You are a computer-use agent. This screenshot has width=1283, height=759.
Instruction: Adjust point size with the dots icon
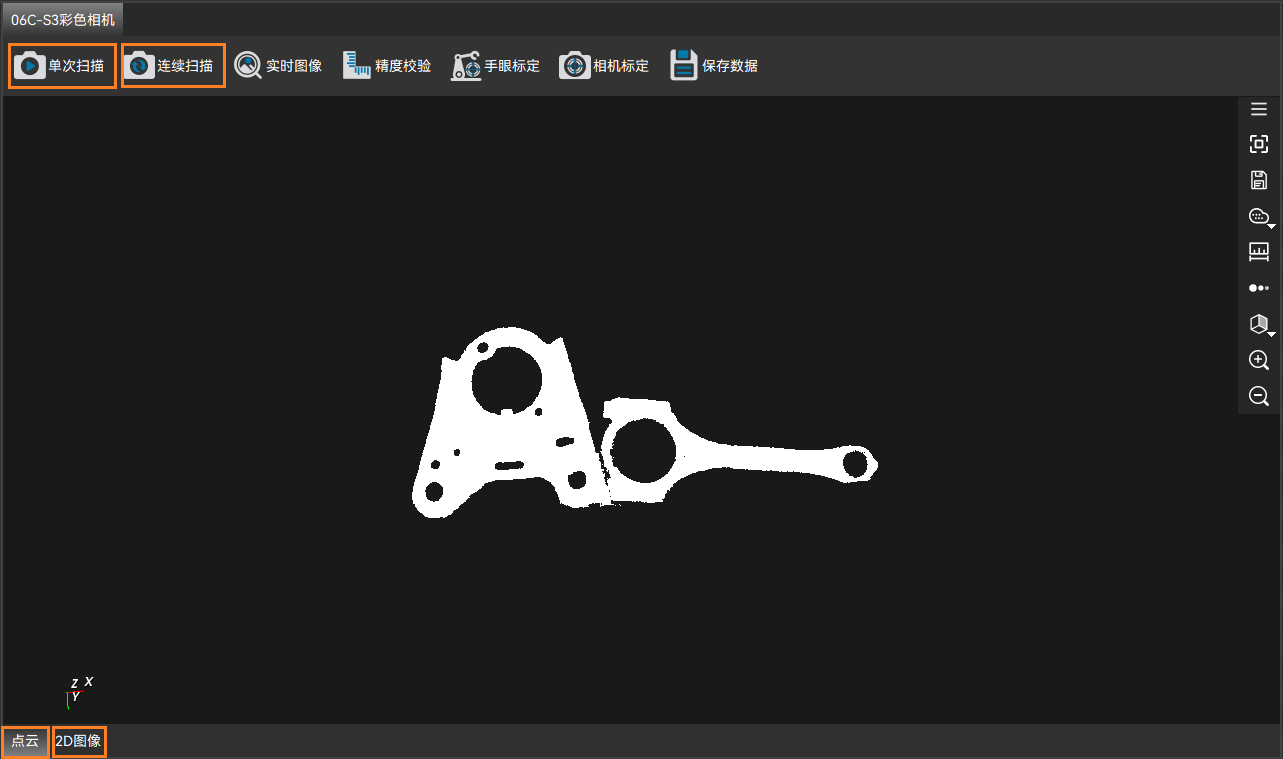coord(1259,288)
